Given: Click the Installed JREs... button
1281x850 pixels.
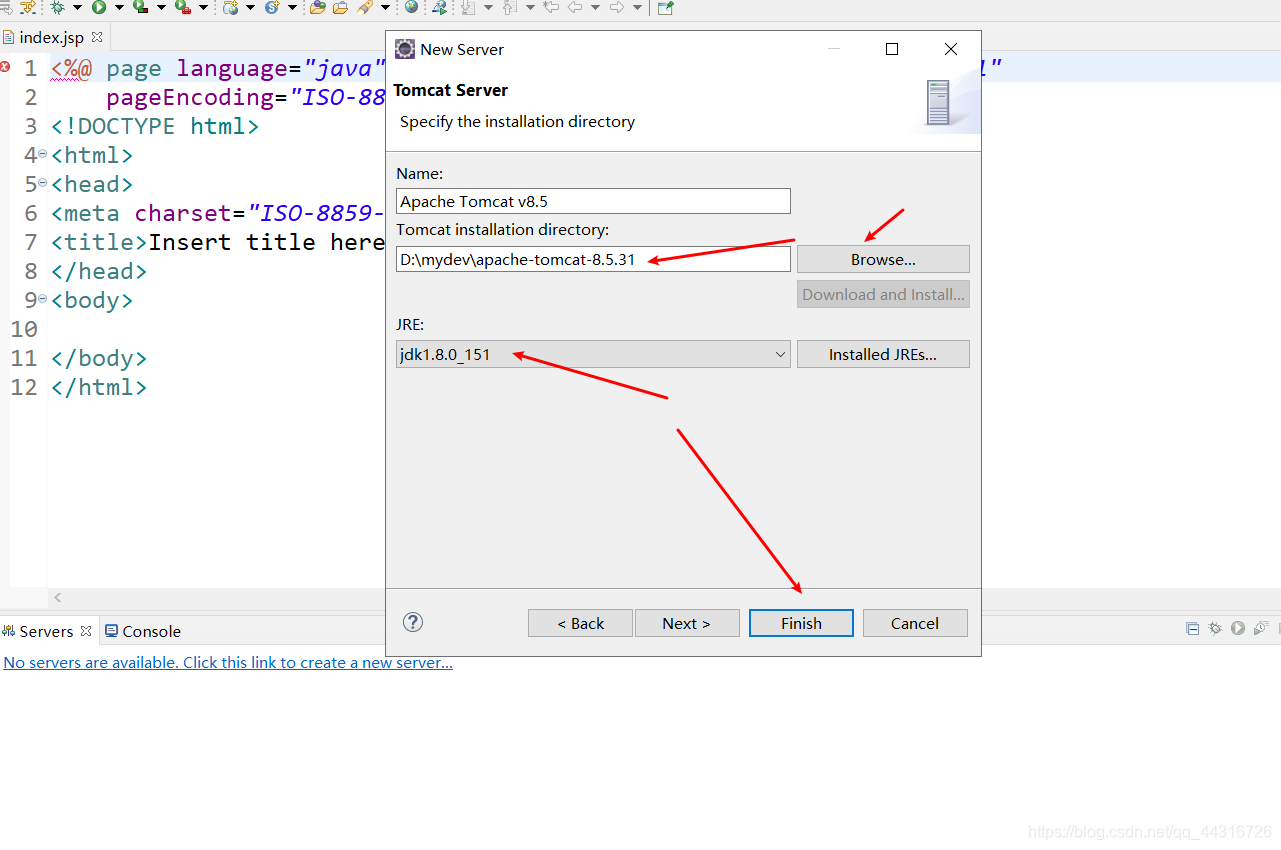Looking at the screenshot, I should [x=883, y=354].
